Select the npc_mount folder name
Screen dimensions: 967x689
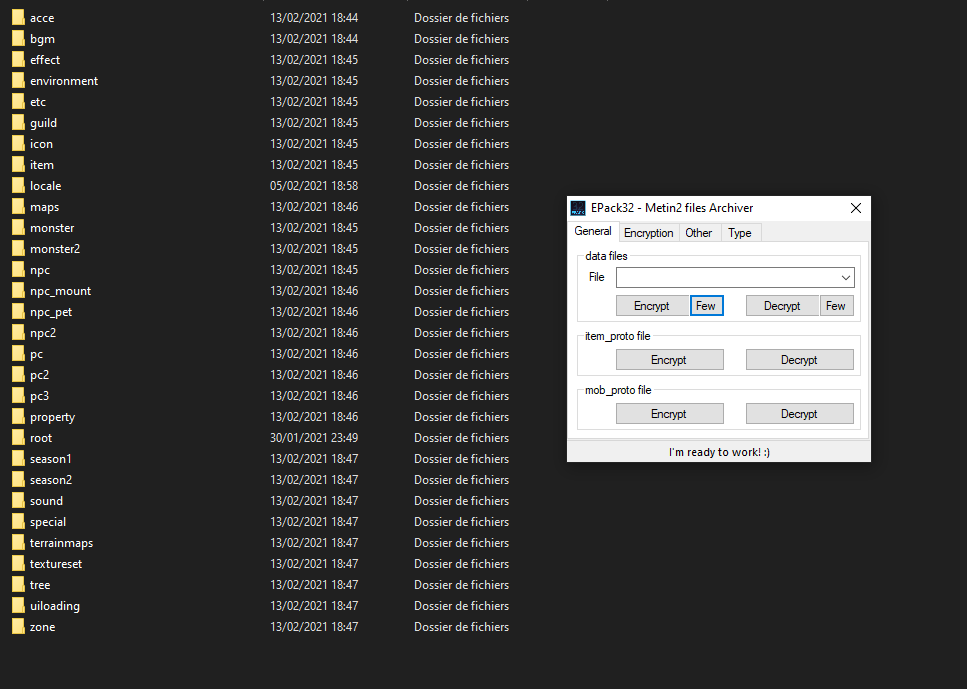pos(60,291)
